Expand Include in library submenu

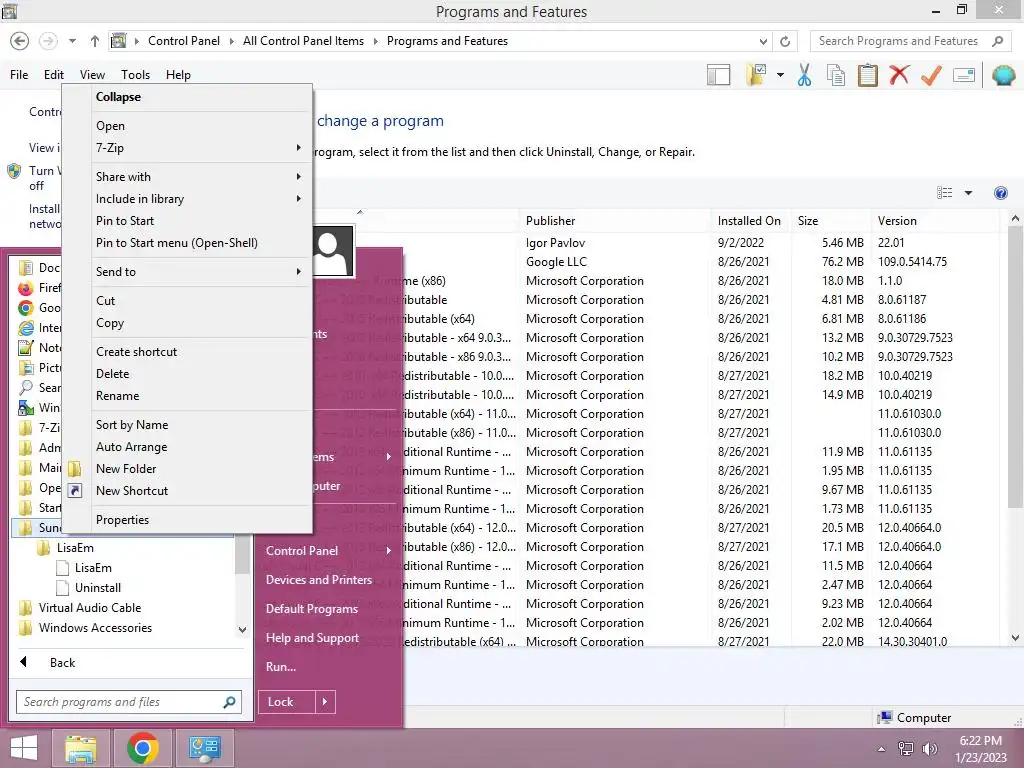pyautogui.click(x=187, y=199)
